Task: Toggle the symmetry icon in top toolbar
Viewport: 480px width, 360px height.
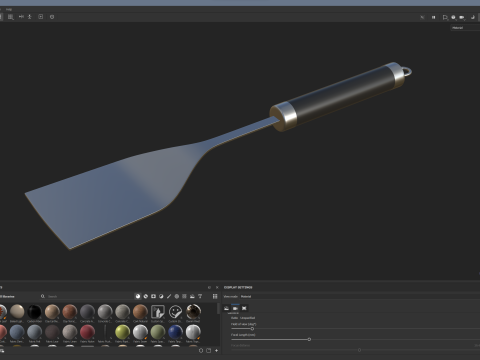Action: [x=21, y=17]
